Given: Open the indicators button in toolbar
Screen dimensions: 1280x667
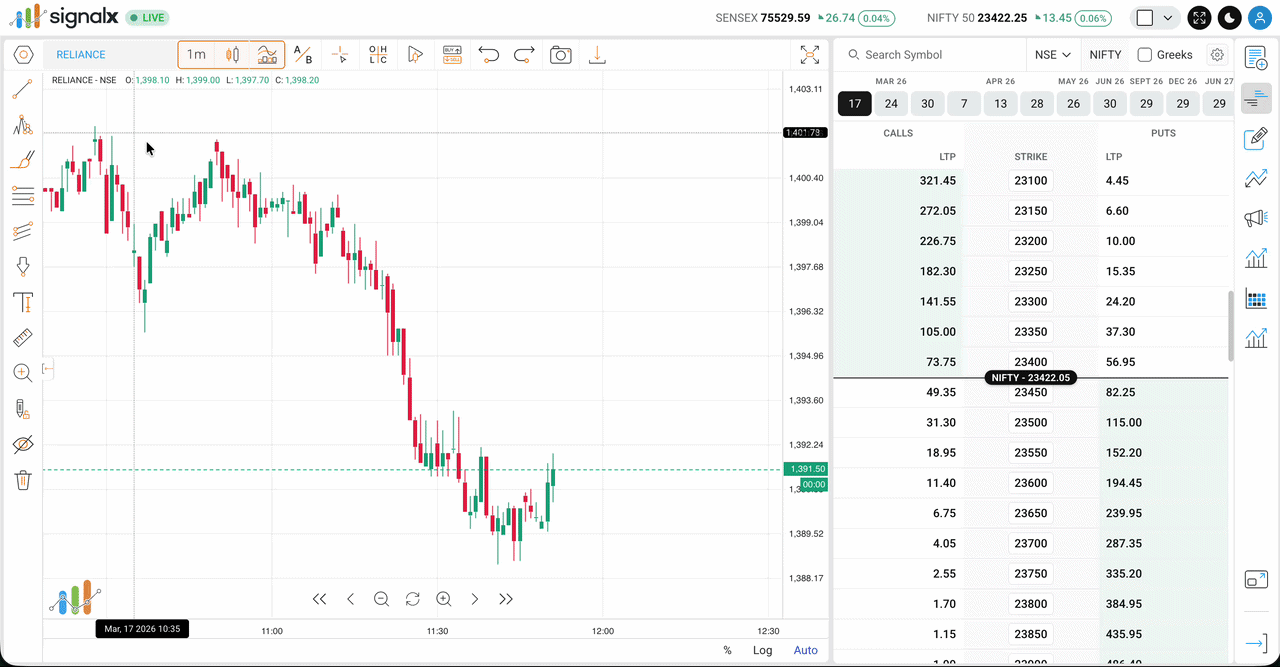Looking at the screenshot, I should pyautogui.click(x=267, y=55).
